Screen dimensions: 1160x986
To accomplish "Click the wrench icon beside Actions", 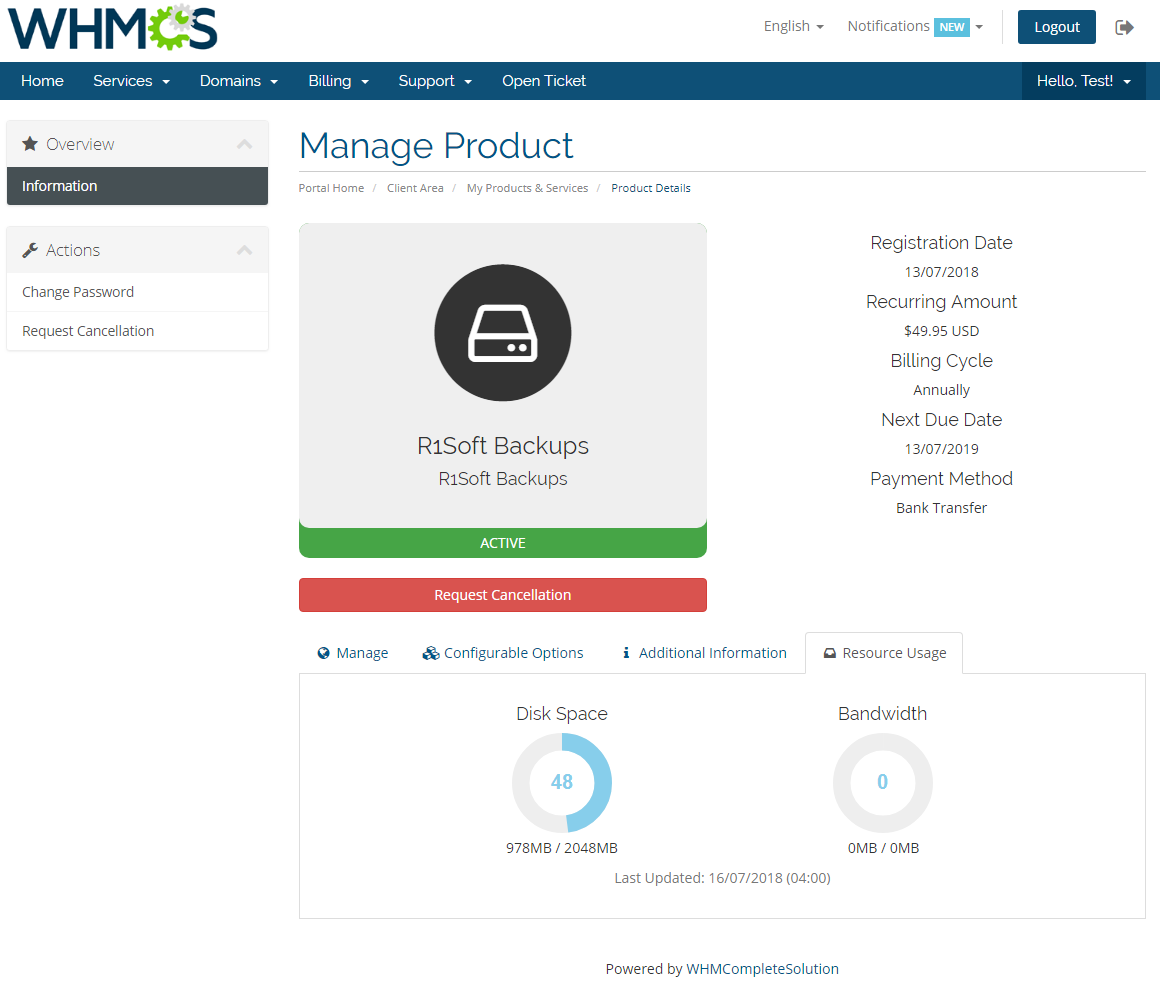I will point(30,250).
